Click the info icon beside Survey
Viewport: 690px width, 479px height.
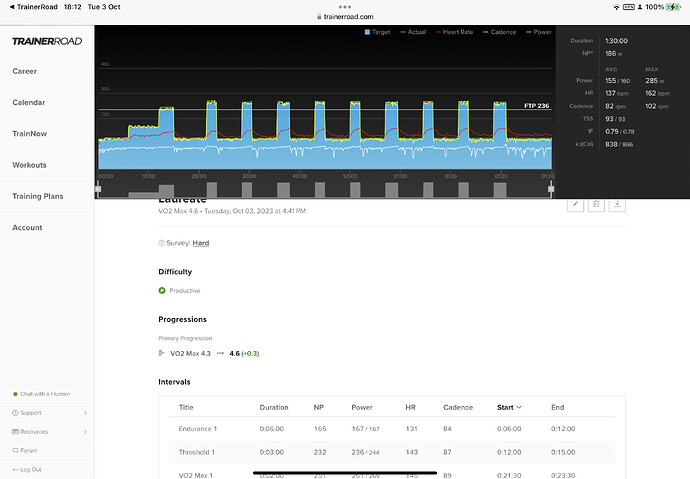pyautogui.click(x=161, y=243)
